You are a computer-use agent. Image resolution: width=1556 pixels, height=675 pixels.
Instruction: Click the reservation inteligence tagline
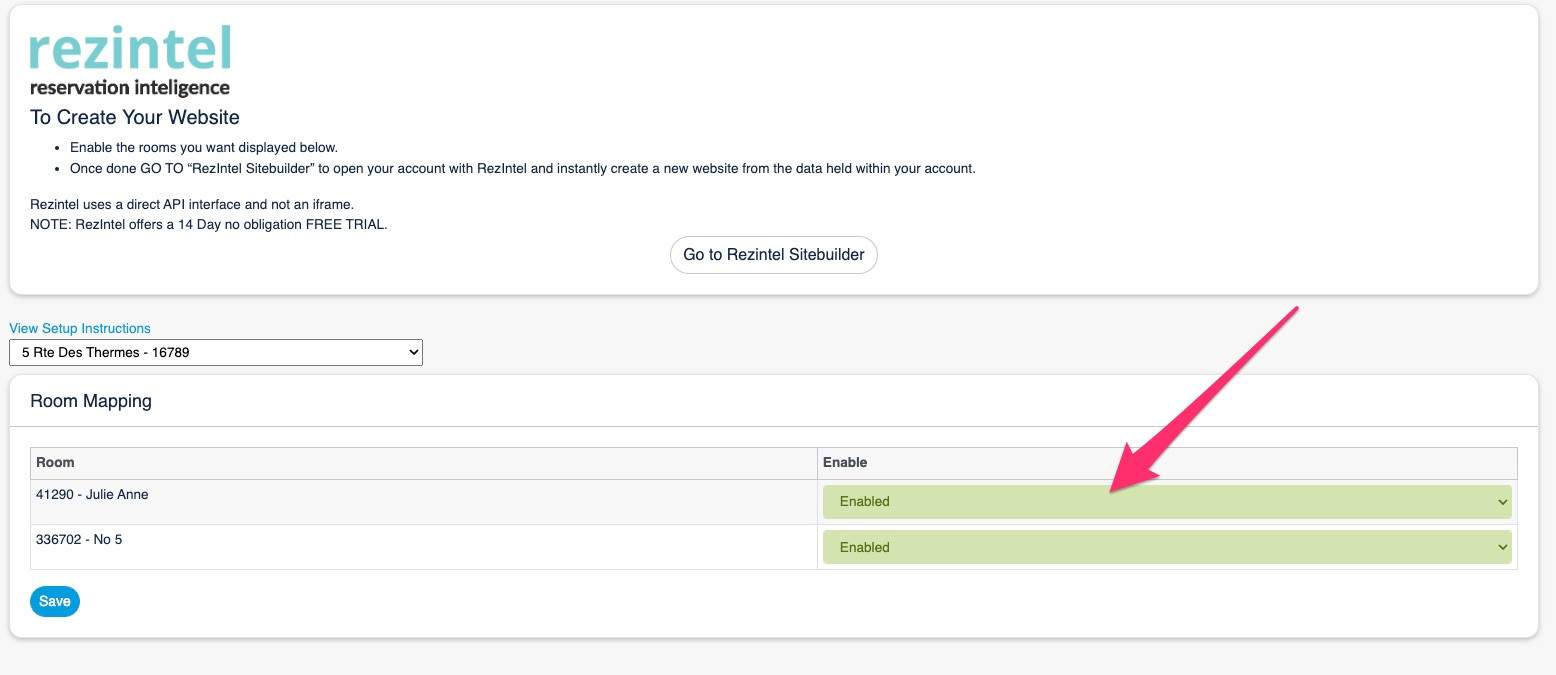coord(130,88)
